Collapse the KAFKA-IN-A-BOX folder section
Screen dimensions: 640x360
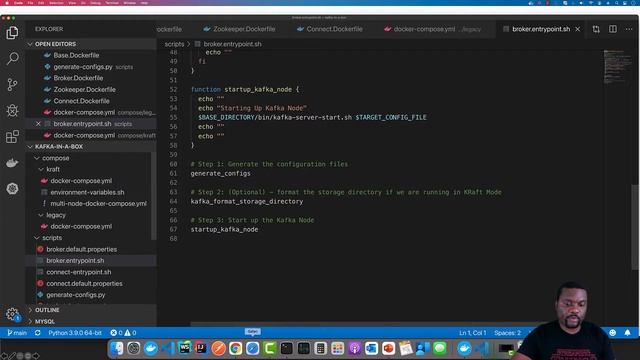[30, 147]
